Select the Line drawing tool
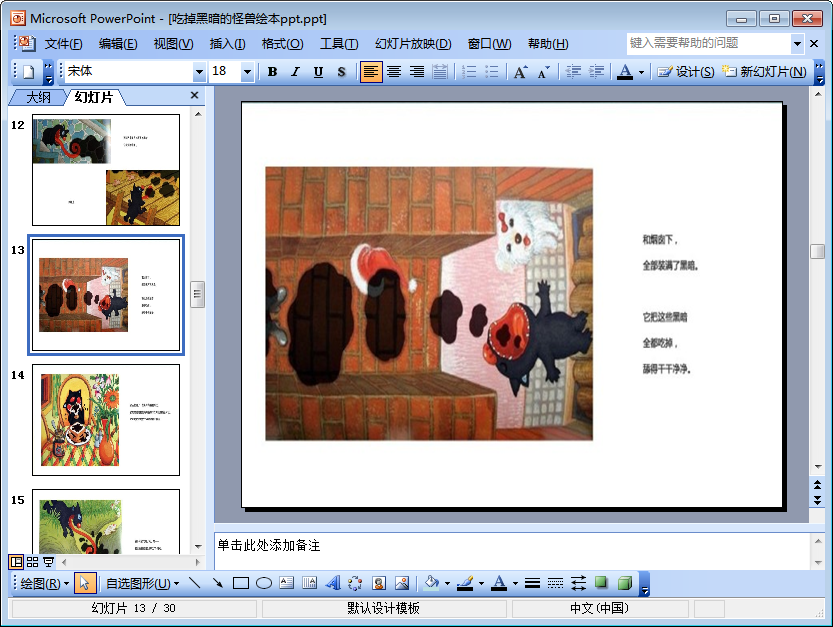 click(195, 583)
